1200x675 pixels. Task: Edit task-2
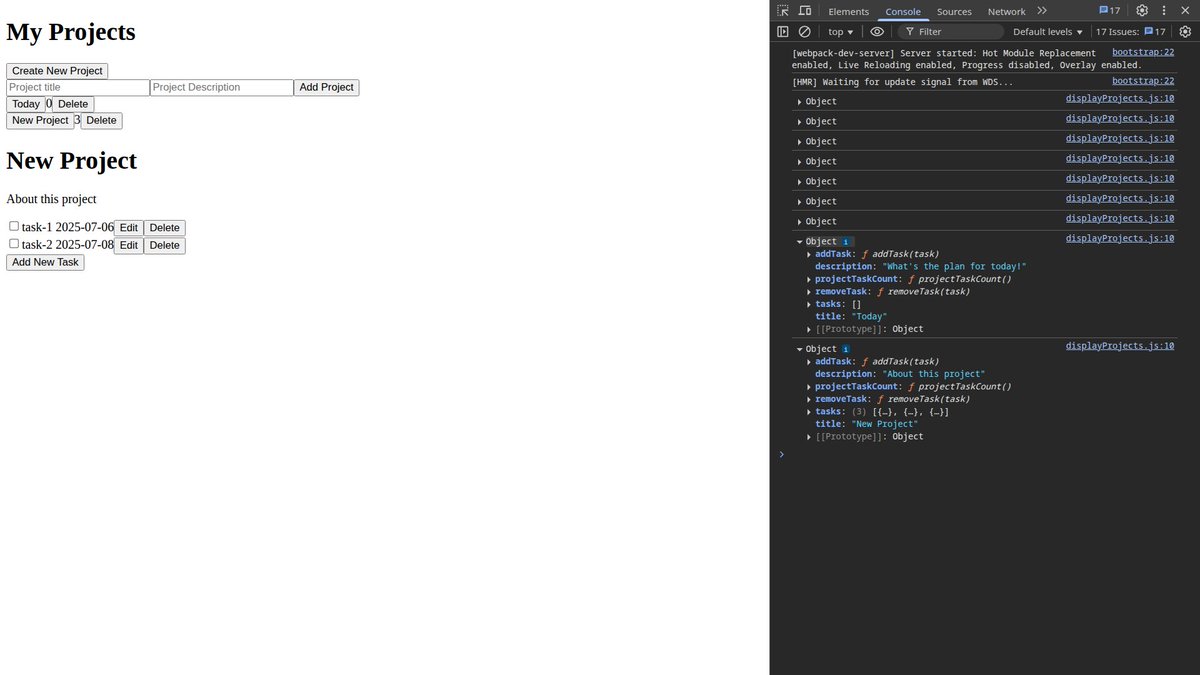pos(129,245)
